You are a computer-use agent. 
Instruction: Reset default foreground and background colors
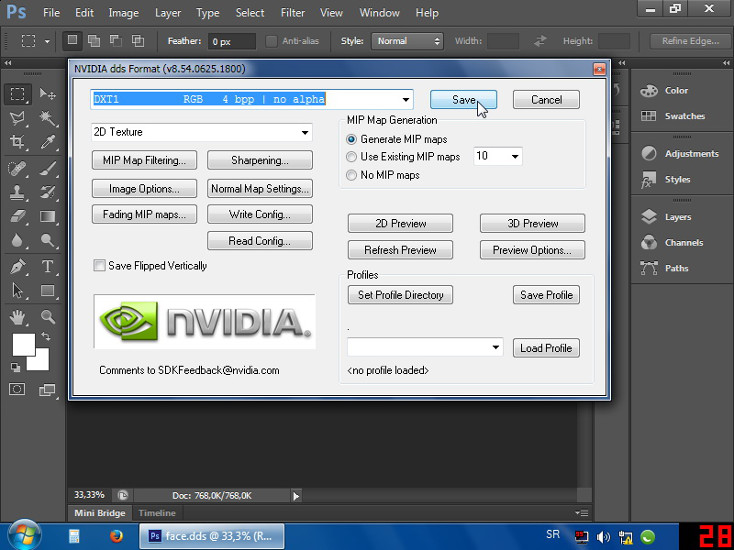15,367
